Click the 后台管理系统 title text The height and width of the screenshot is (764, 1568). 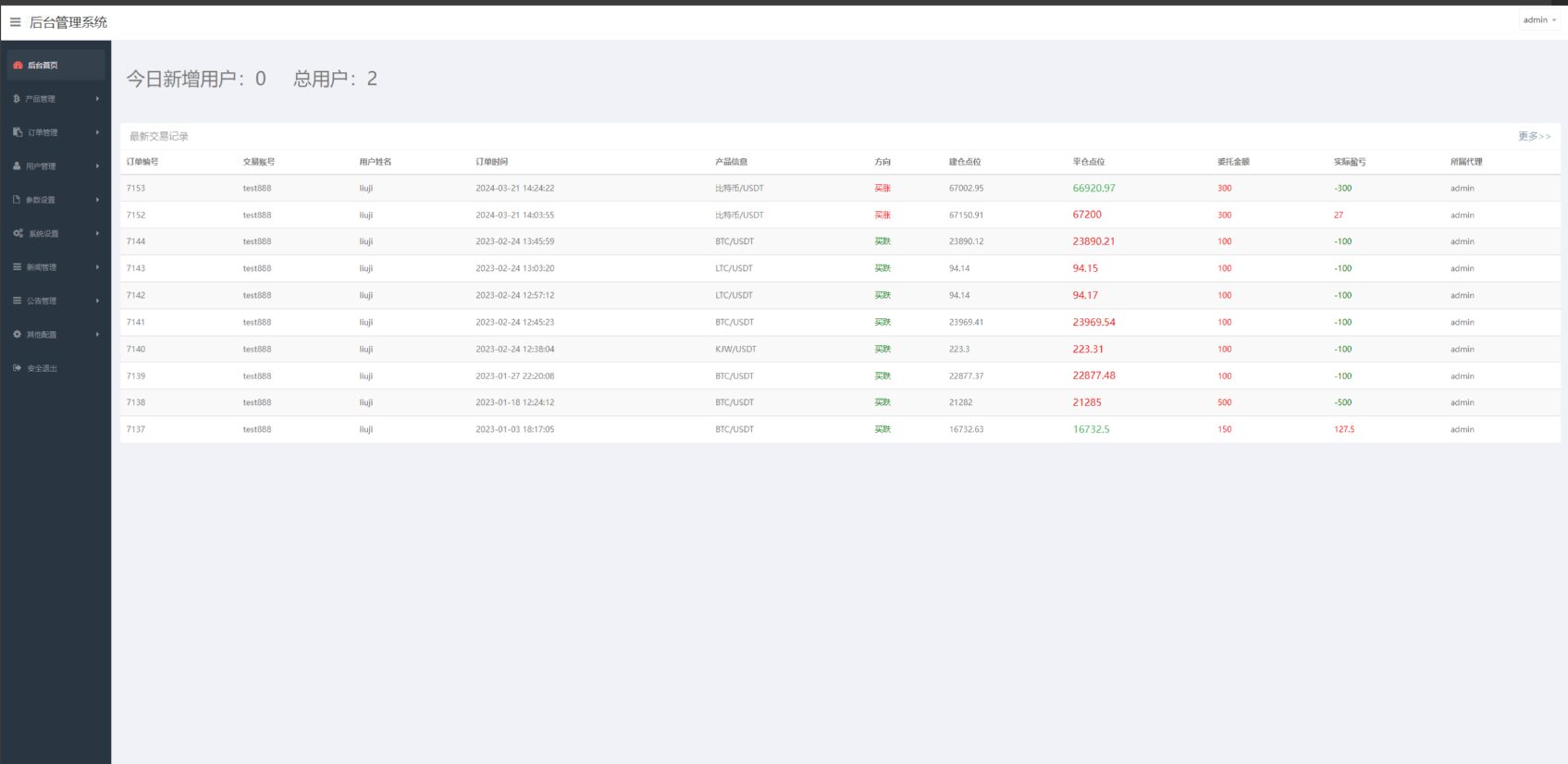point(68,22)
